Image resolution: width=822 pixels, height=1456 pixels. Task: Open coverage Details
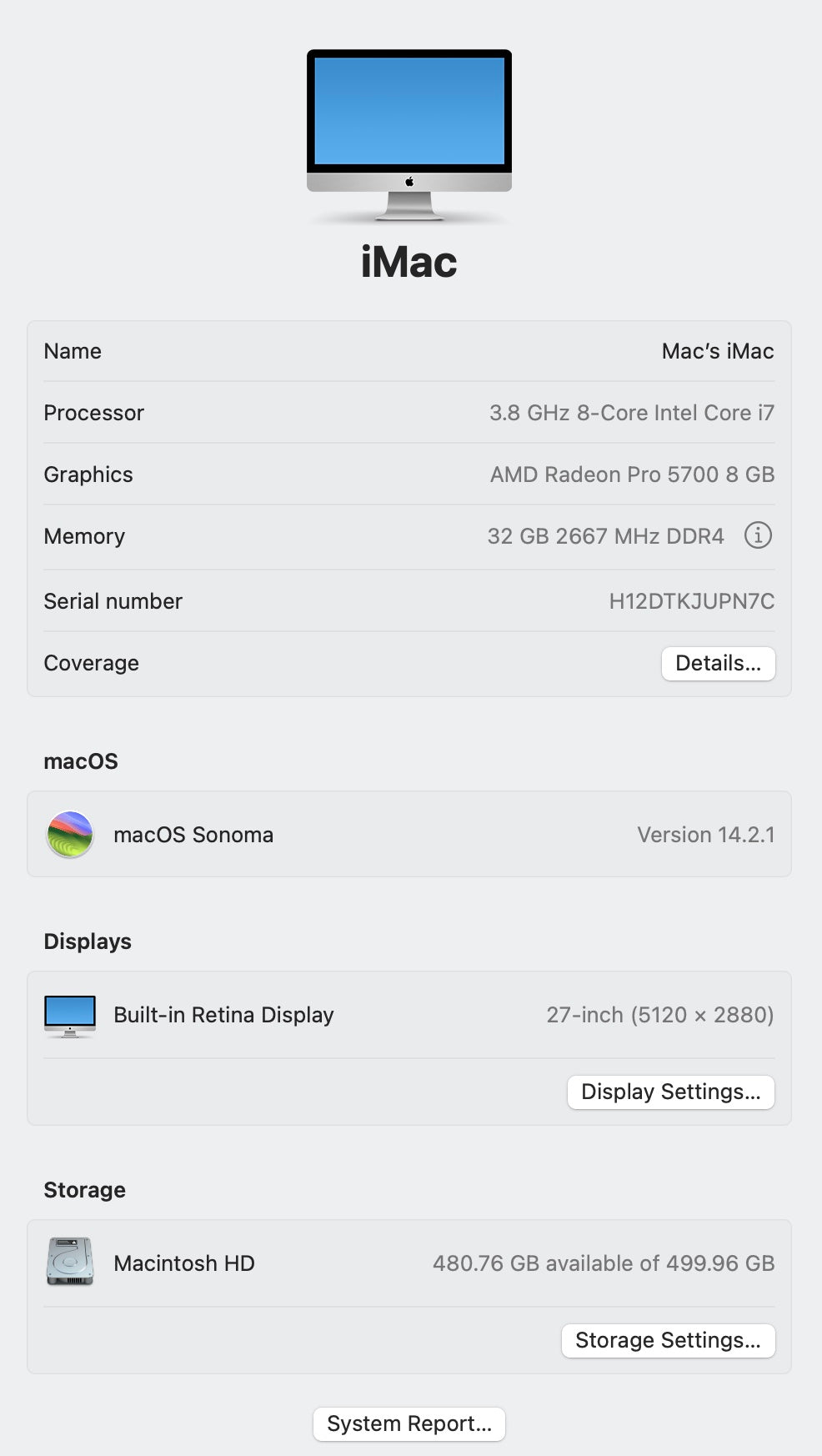coord(718,664)
